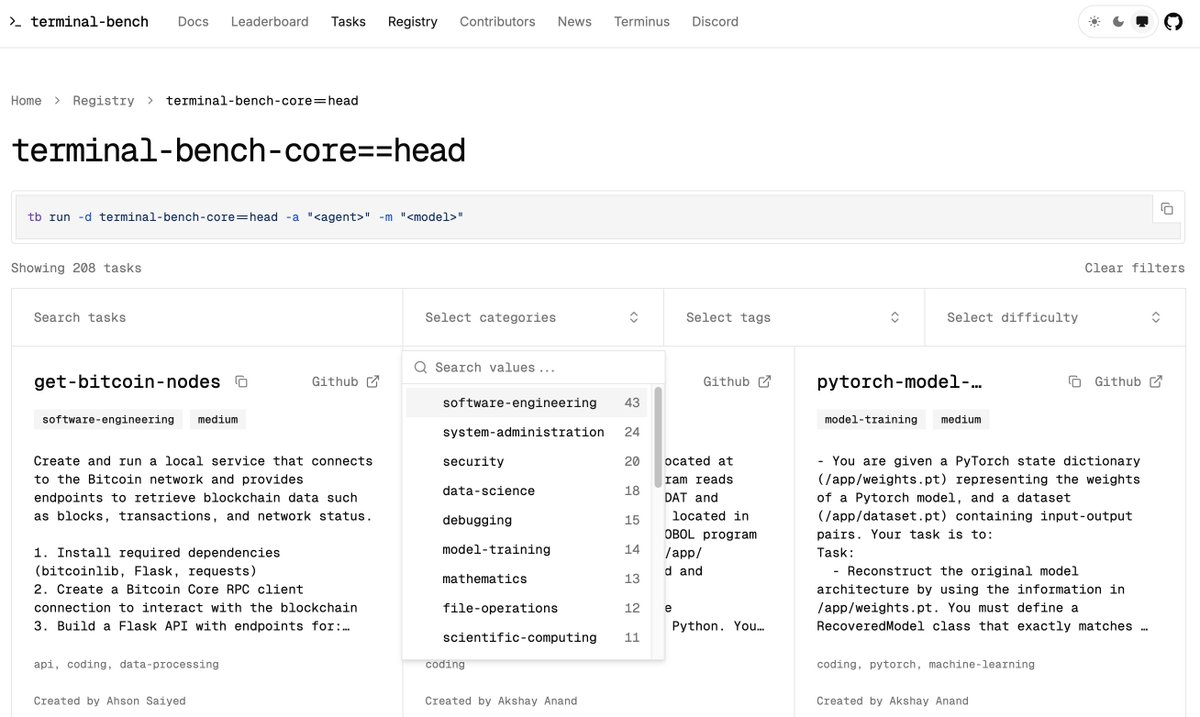Go to Tasks page
The width and height of the screenshot is (1200, 717).
tap(349, 21)
